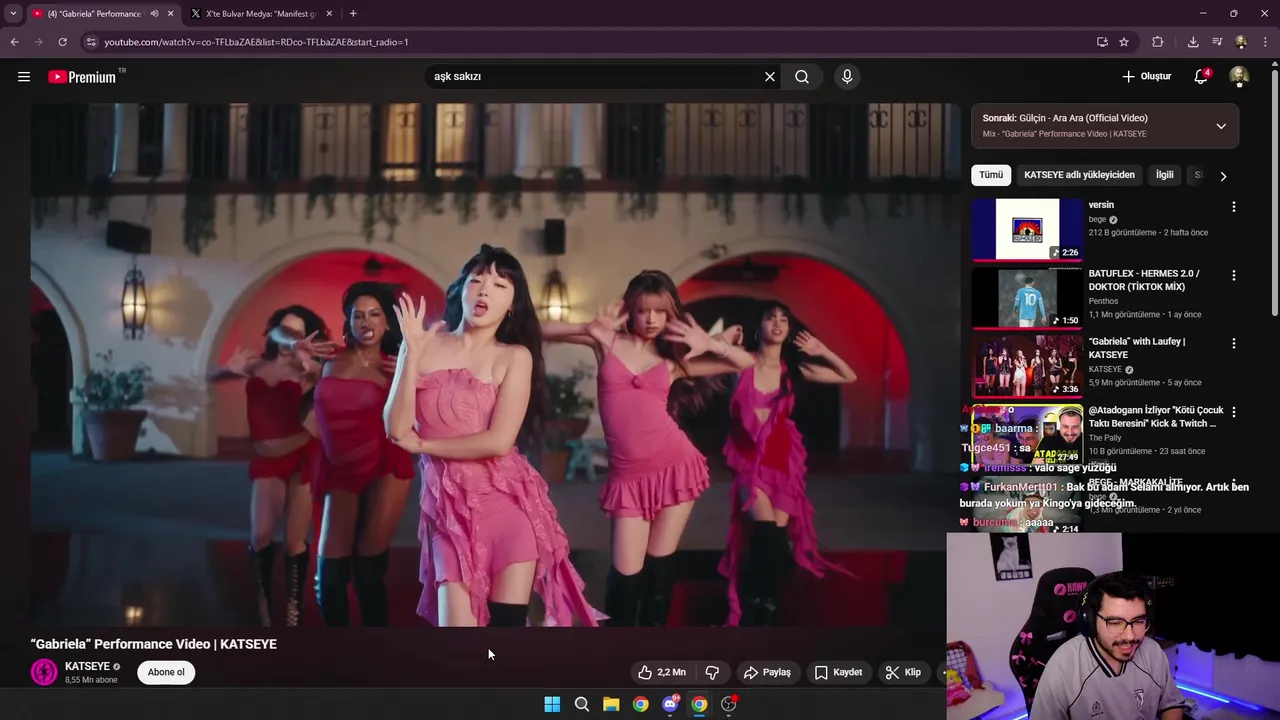Click the "Gabriela" with Laufey thumbnail
This screenshot has height=720, width=1280.
pyautogui.click(x=1027, y=365)
